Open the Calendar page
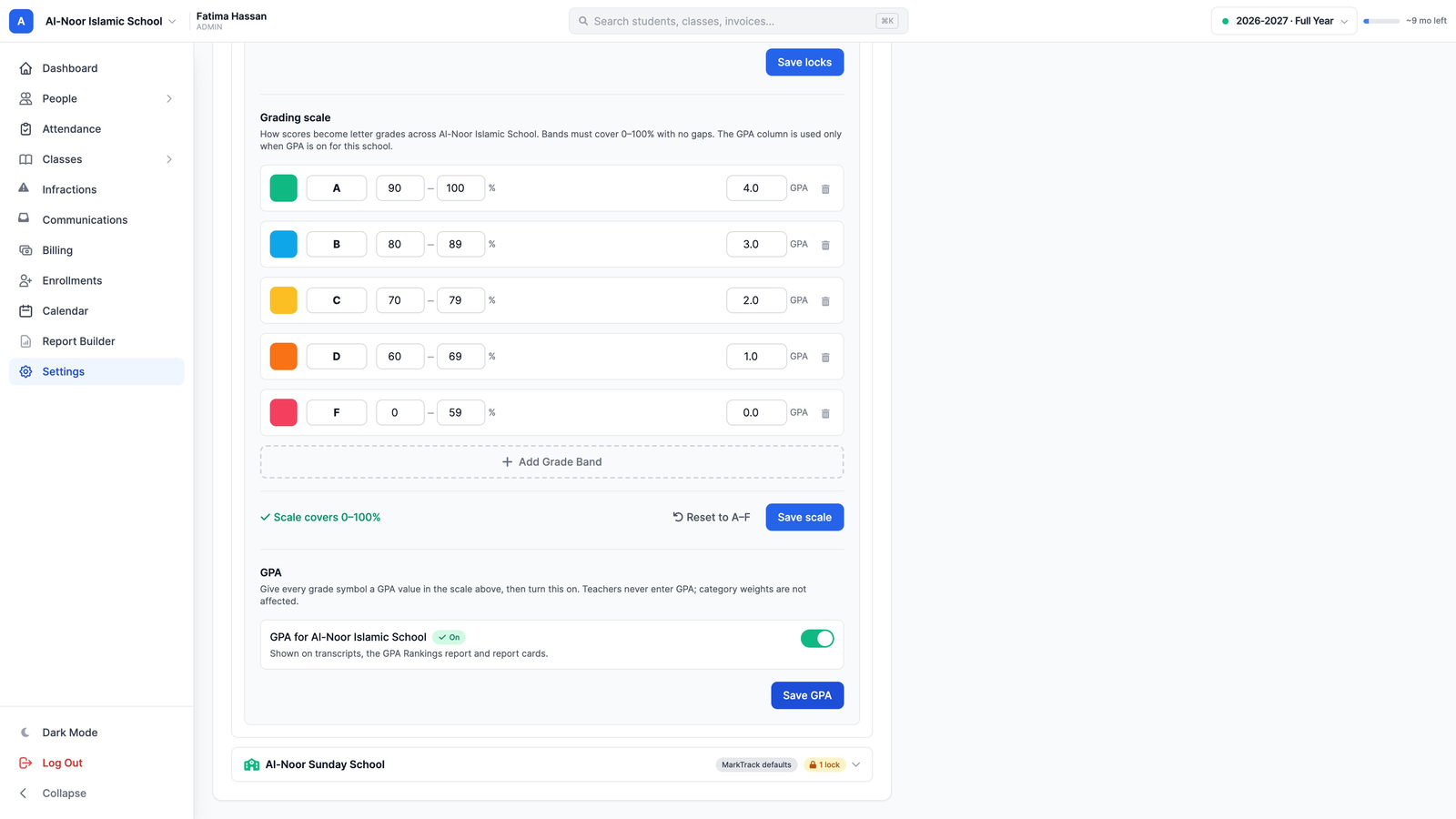This screenshot has width=1456, height=819. click(x=96, y=311)
